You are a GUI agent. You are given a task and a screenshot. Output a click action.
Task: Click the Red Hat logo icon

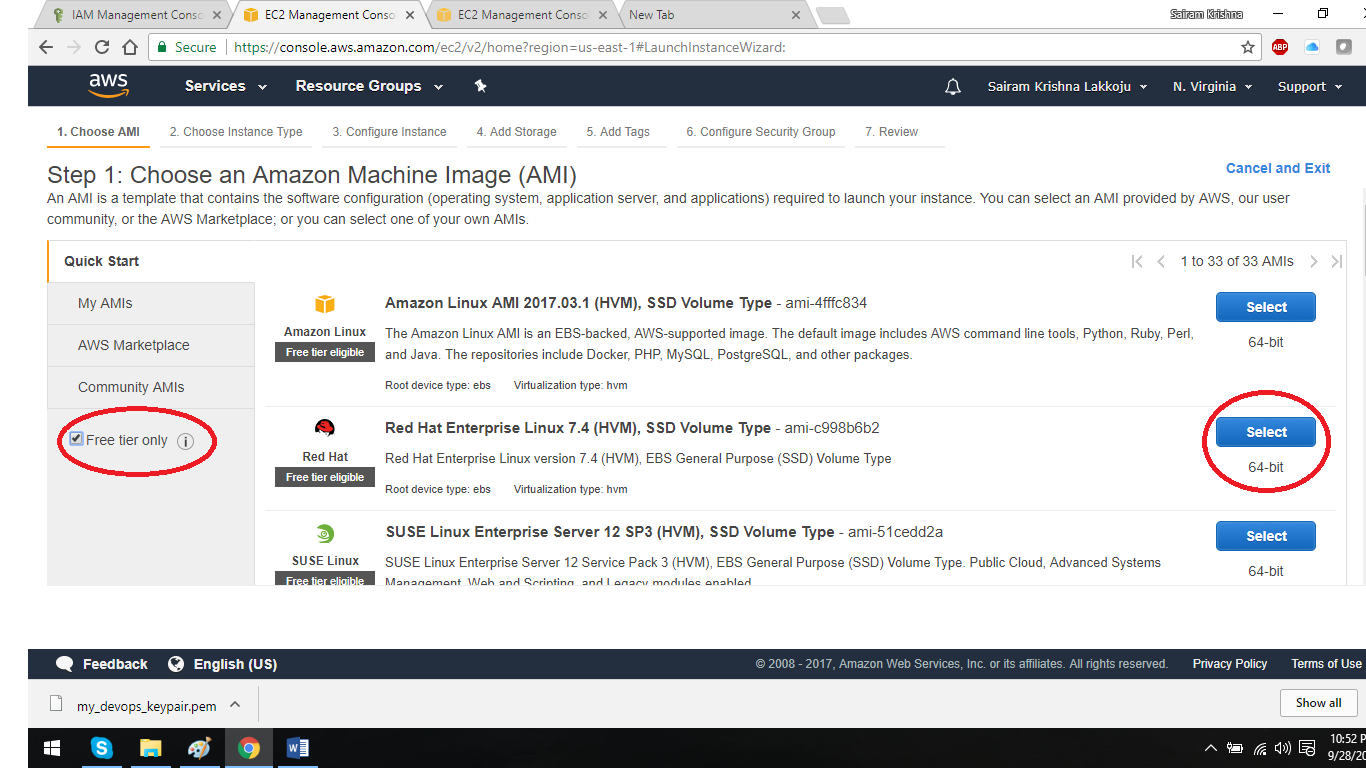coord(325,429)
